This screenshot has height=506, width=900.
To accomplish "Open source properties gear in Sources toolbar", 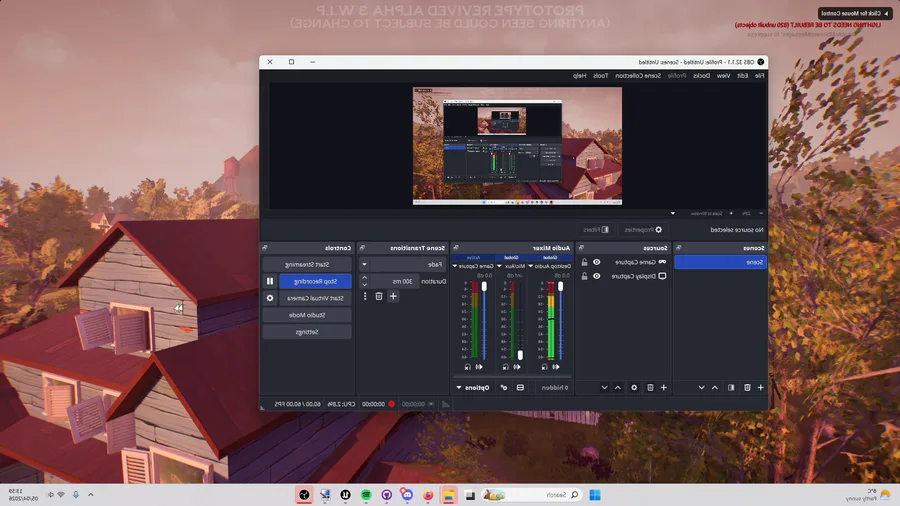I will tap(634, 387).
